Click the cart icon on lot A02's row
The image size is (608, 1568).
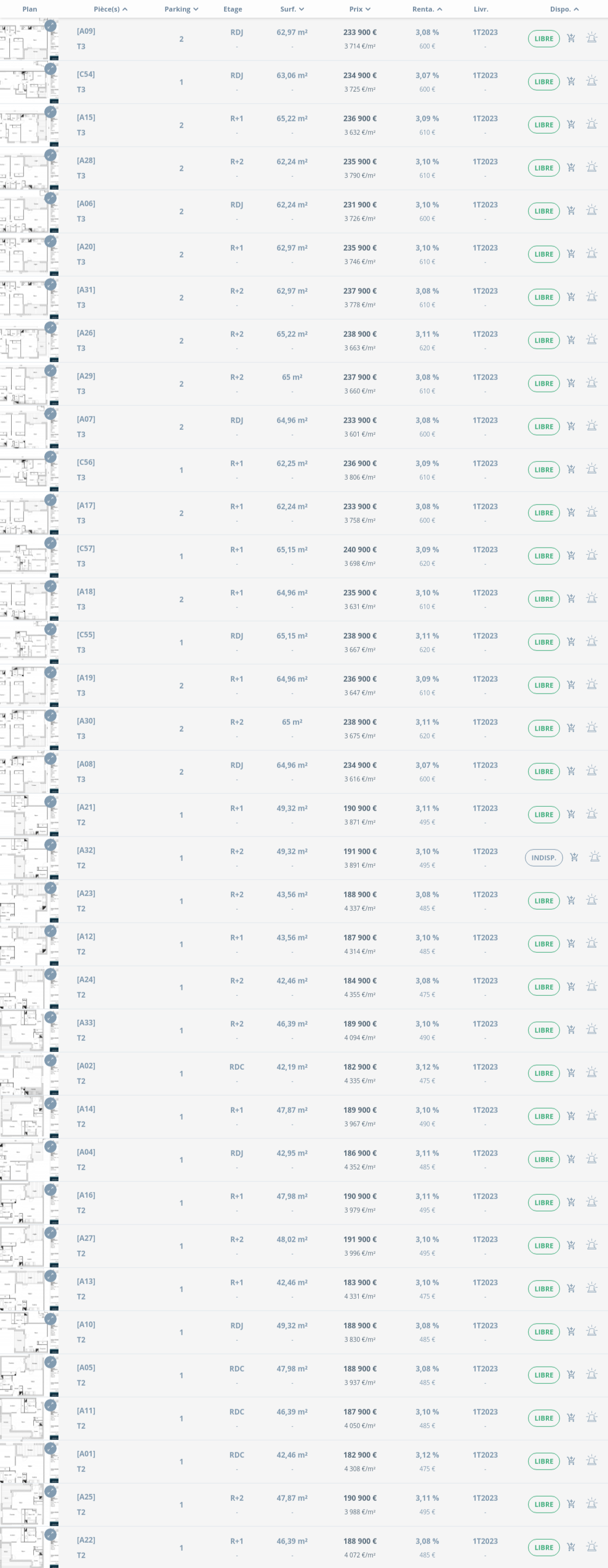tap(571, 1073)
